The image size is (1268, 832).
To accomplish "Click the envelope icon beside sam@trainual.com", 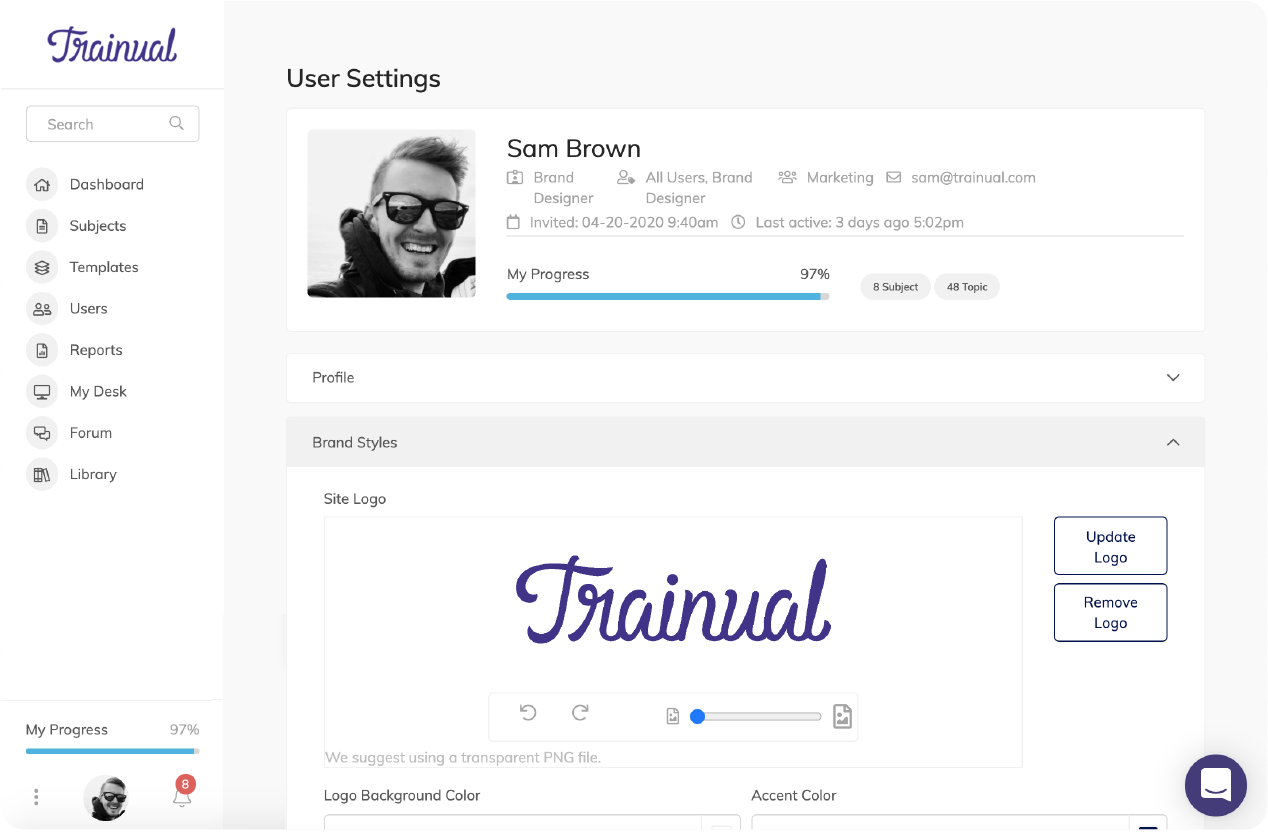I will point(894,178).
